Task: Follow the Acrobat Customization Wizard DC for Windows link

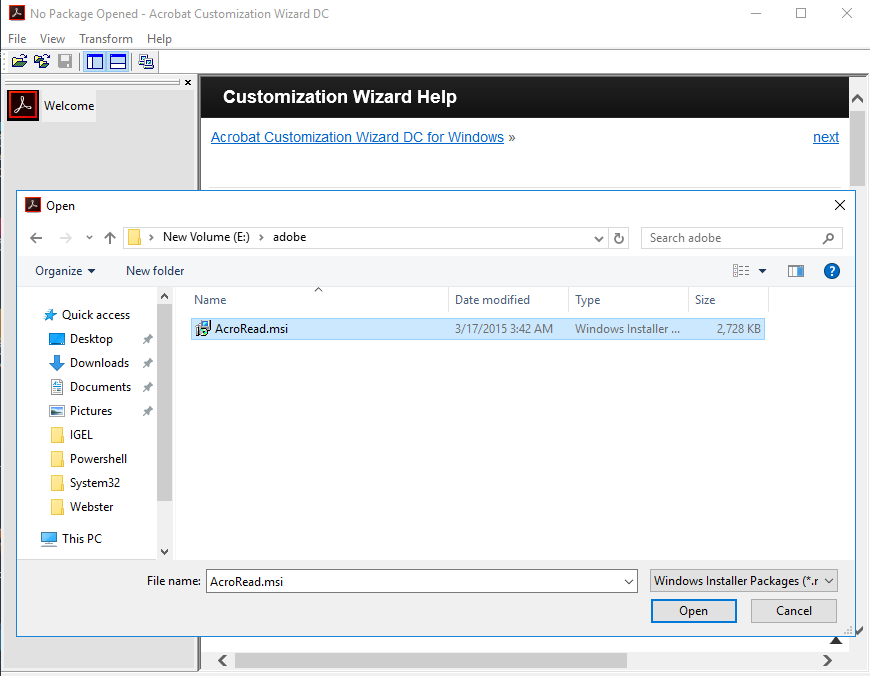Action: [357, 137]
